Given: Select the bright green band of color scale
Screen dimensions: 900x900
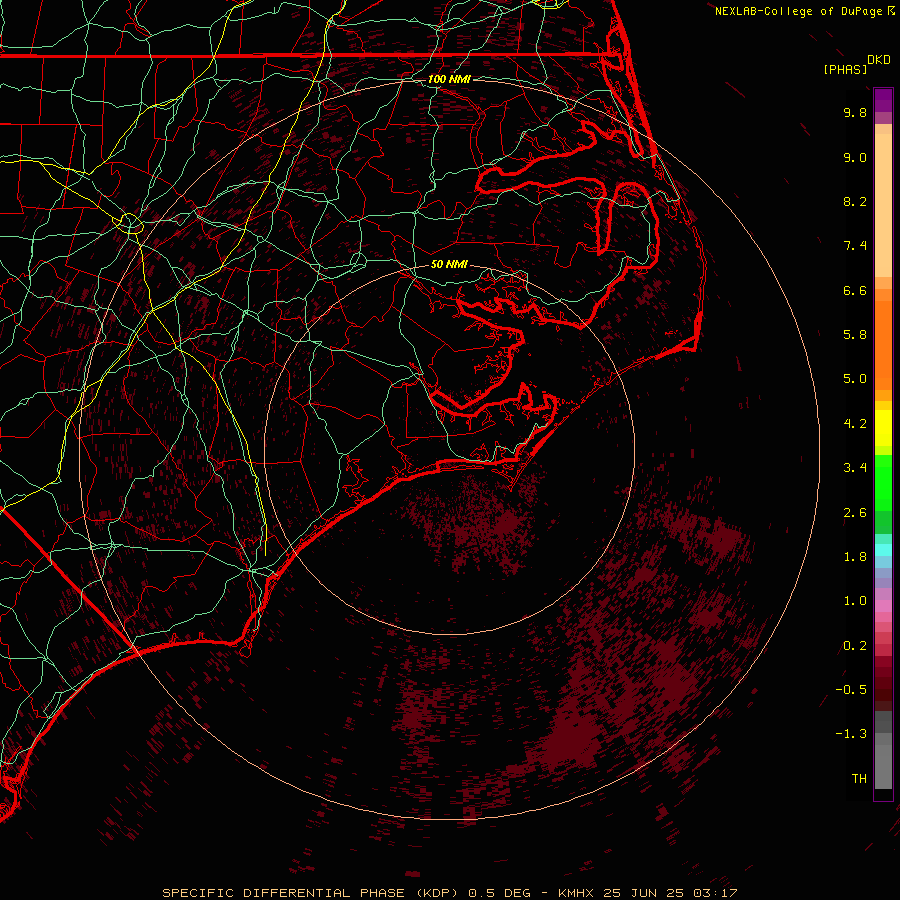Looking at the screenshot, I should click(x=883, y=482).
